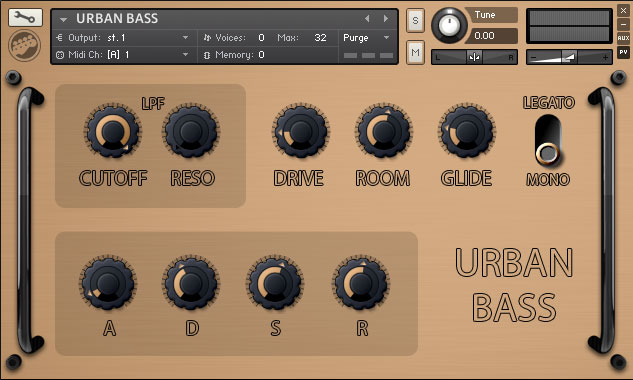Screen dimensions: 633x380
Task: Click the round bass guitar instrument logo
Action: click(x=25, y=45)
